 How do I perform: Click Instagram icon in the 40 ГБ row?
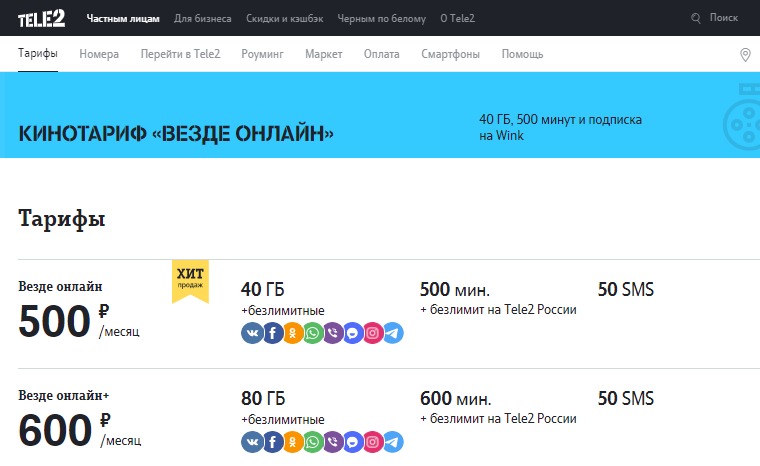click(373, 333)
